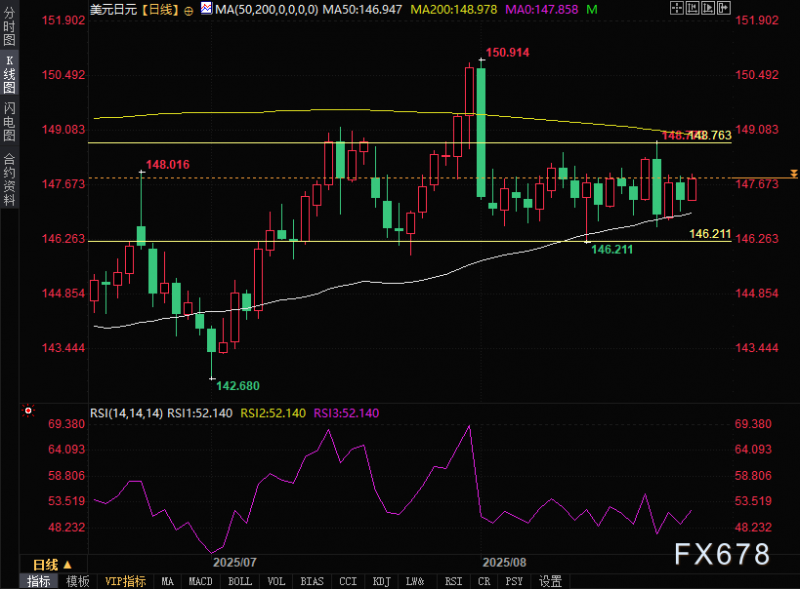
Task: Click the 148.016 price label
Action: pos(167,164)
